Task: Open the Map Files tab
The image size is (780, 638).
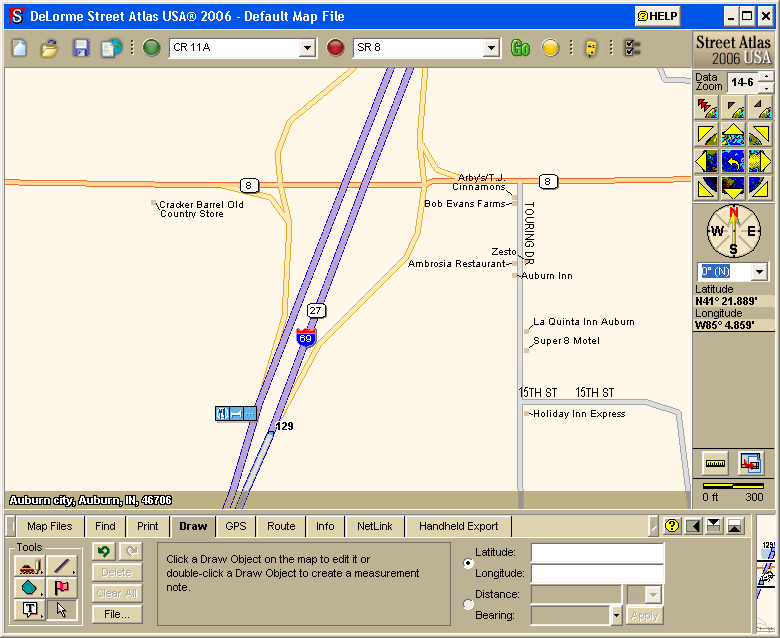Action: (50, 526)
